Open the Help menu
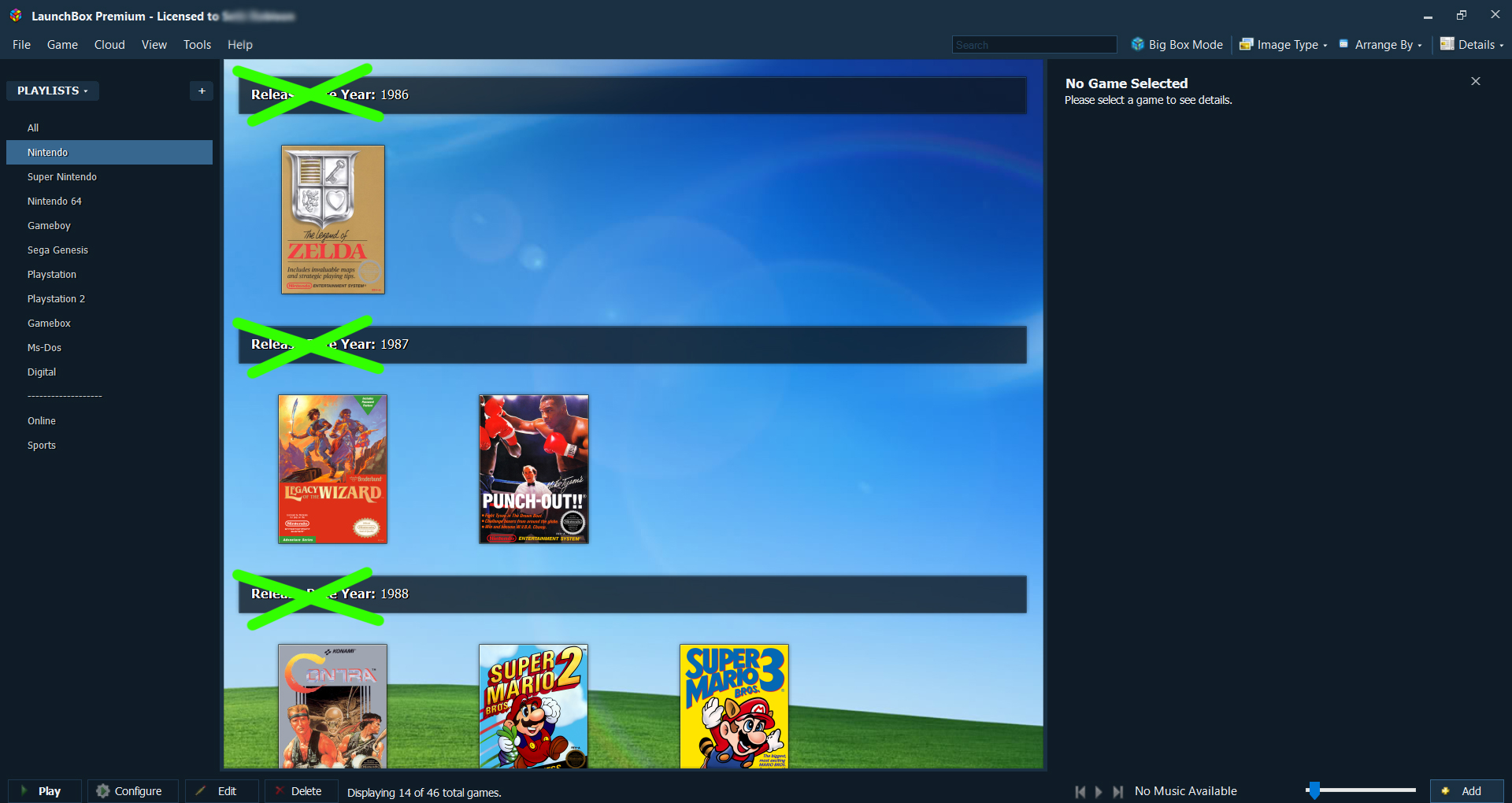The width and height of the screenshot is (1512, 803). [x=240, y=45]
